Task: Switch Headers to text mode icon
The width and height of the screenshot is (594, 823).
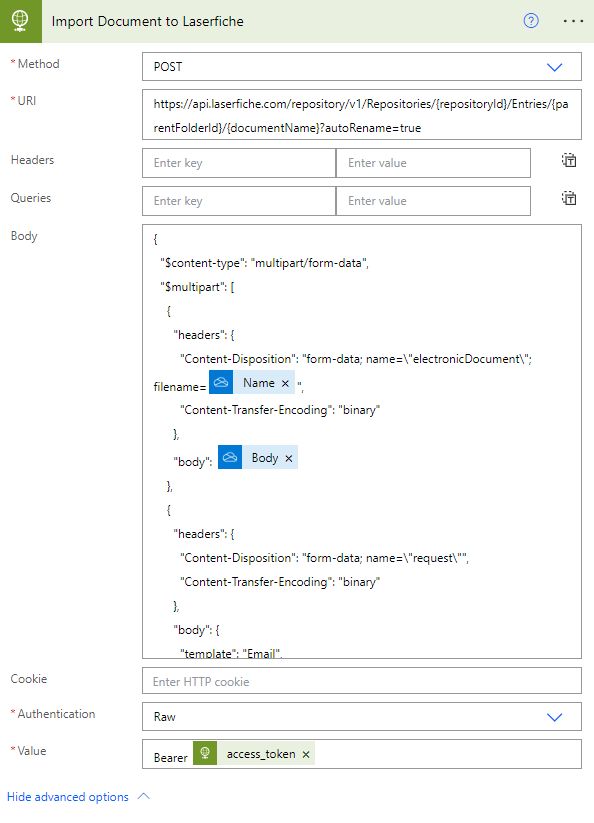Action: tap(569, 160)
